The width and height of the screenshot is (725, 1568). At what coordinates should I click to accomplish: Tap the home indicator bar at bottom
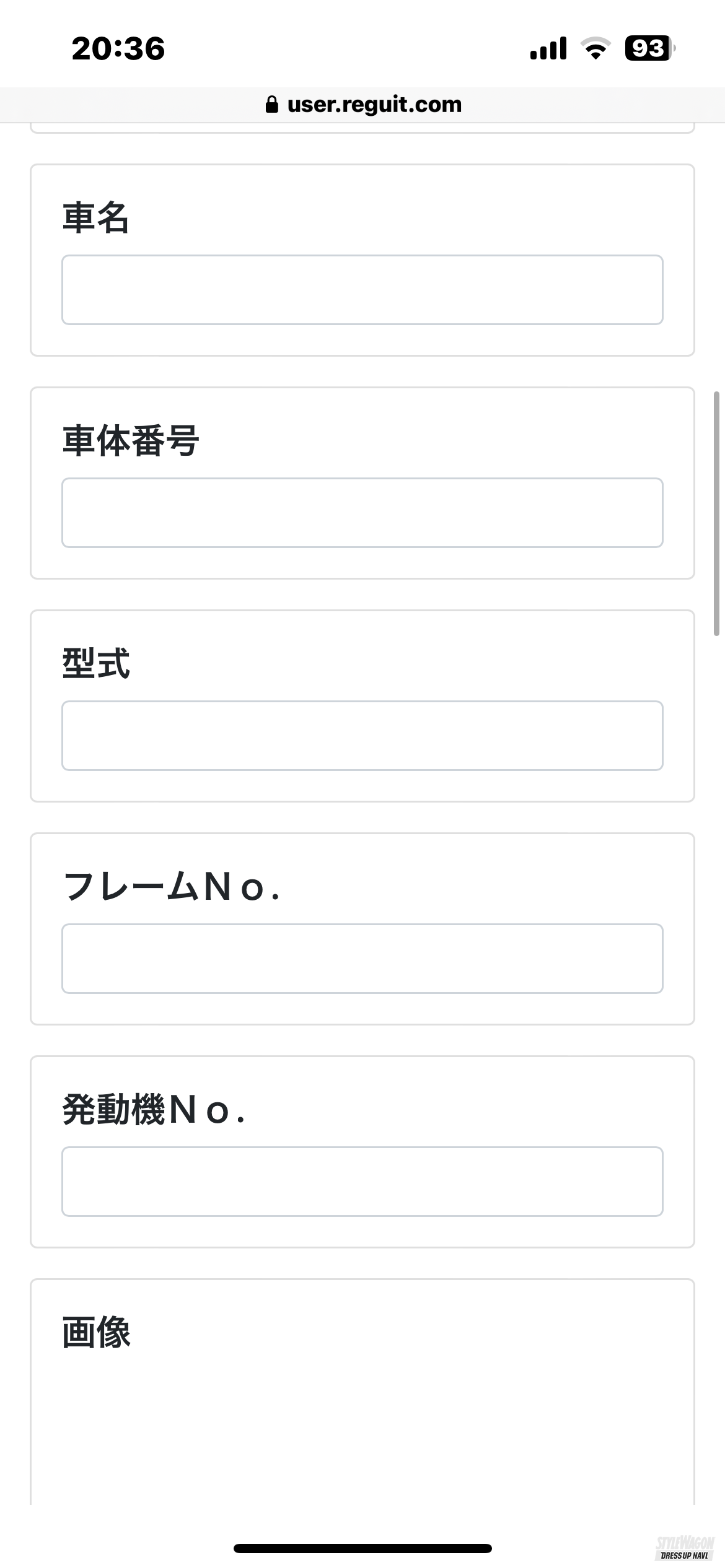362,1548
